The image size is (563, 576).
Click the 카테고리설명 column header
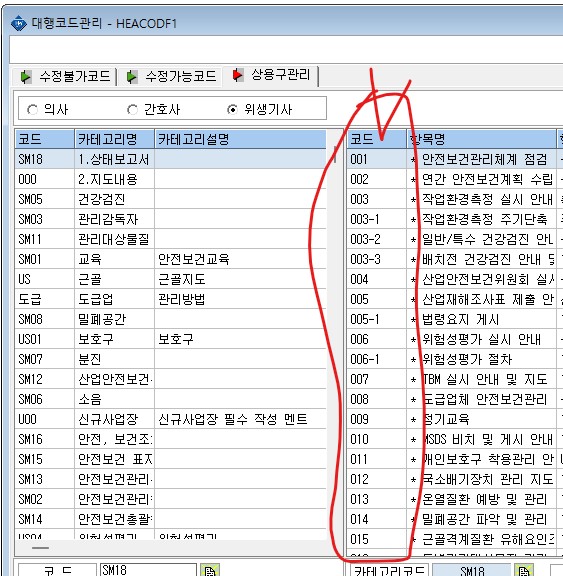[x=240, y=139]
